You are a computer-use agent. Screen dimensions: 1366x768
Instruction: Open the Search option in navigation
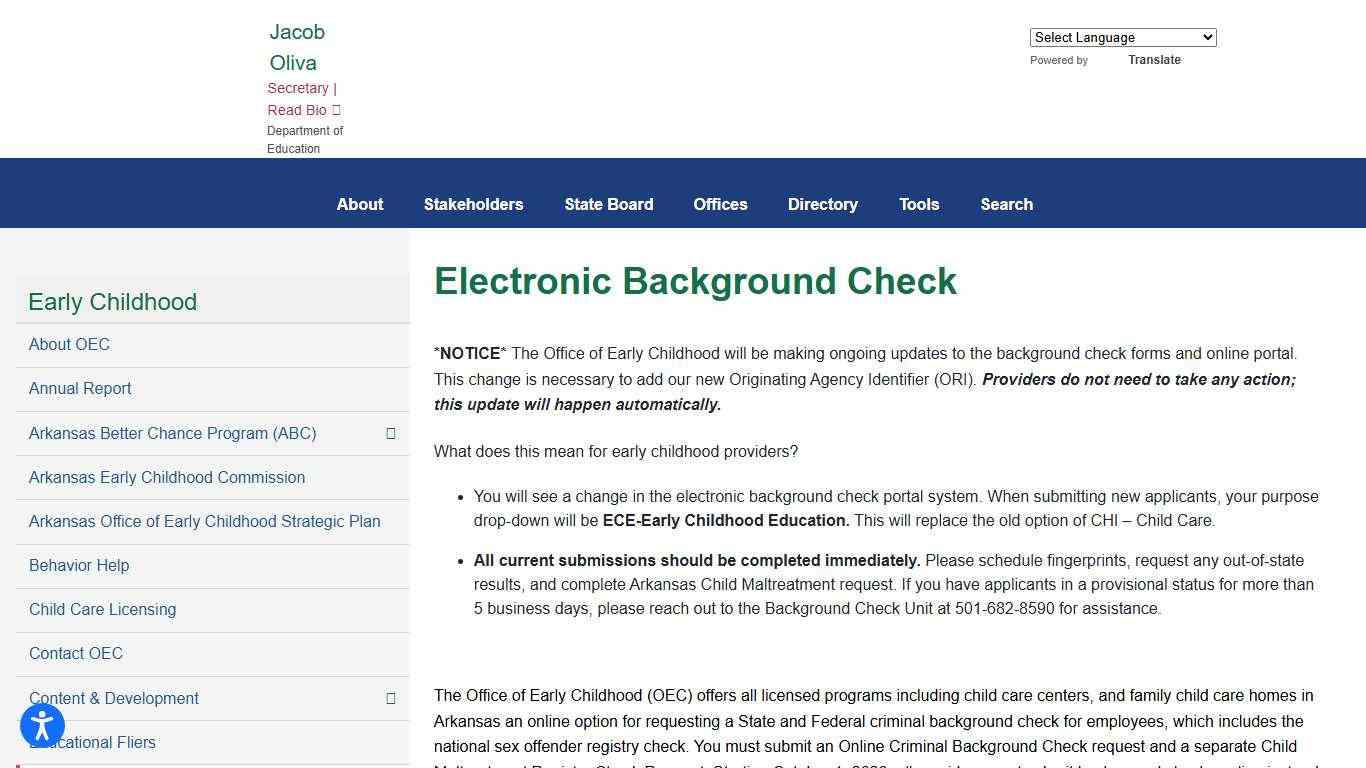1006,204
